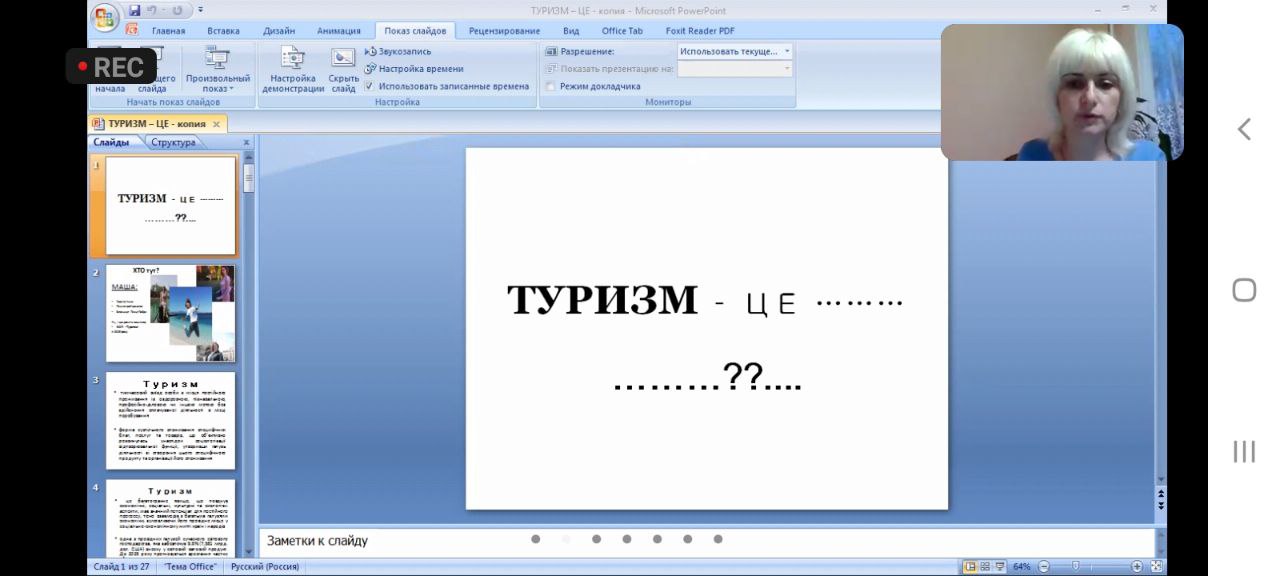Toggle Режим докладчика checkbox
The height and width of the screenshot is (576, 1280).
[x=550, y=86]
